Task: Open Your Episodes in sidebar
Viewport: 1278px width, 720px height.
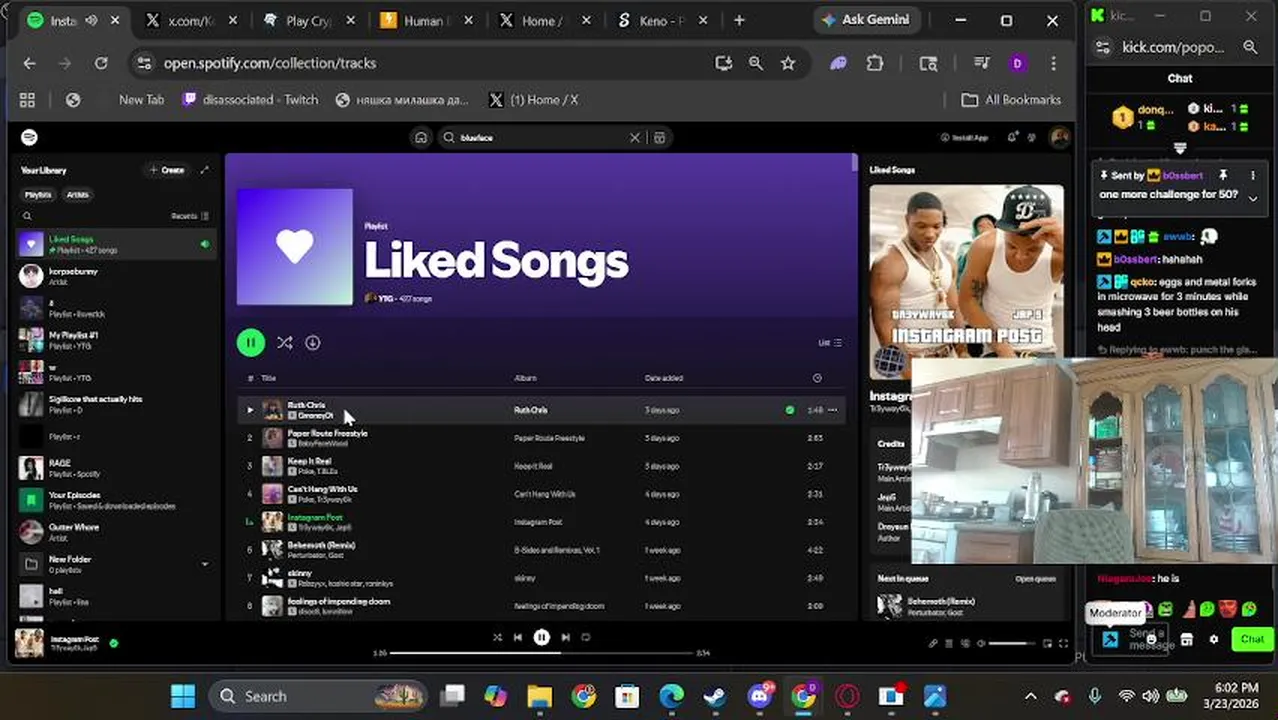Action: tap(117, 500)
